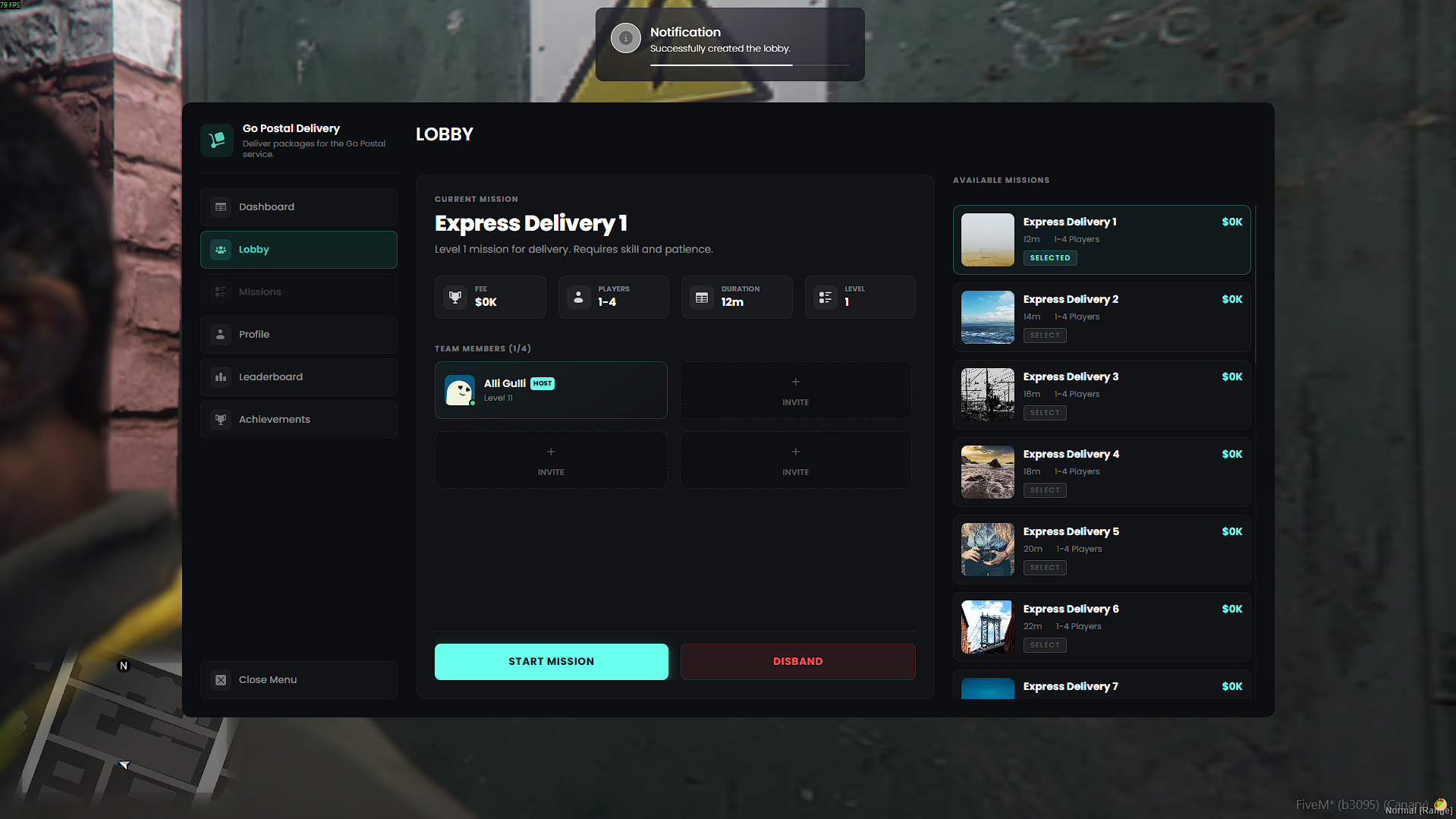This screenshot has height=819, width=1456.
Task: Click the notification info icon
Action: click(x=626, y=38)
